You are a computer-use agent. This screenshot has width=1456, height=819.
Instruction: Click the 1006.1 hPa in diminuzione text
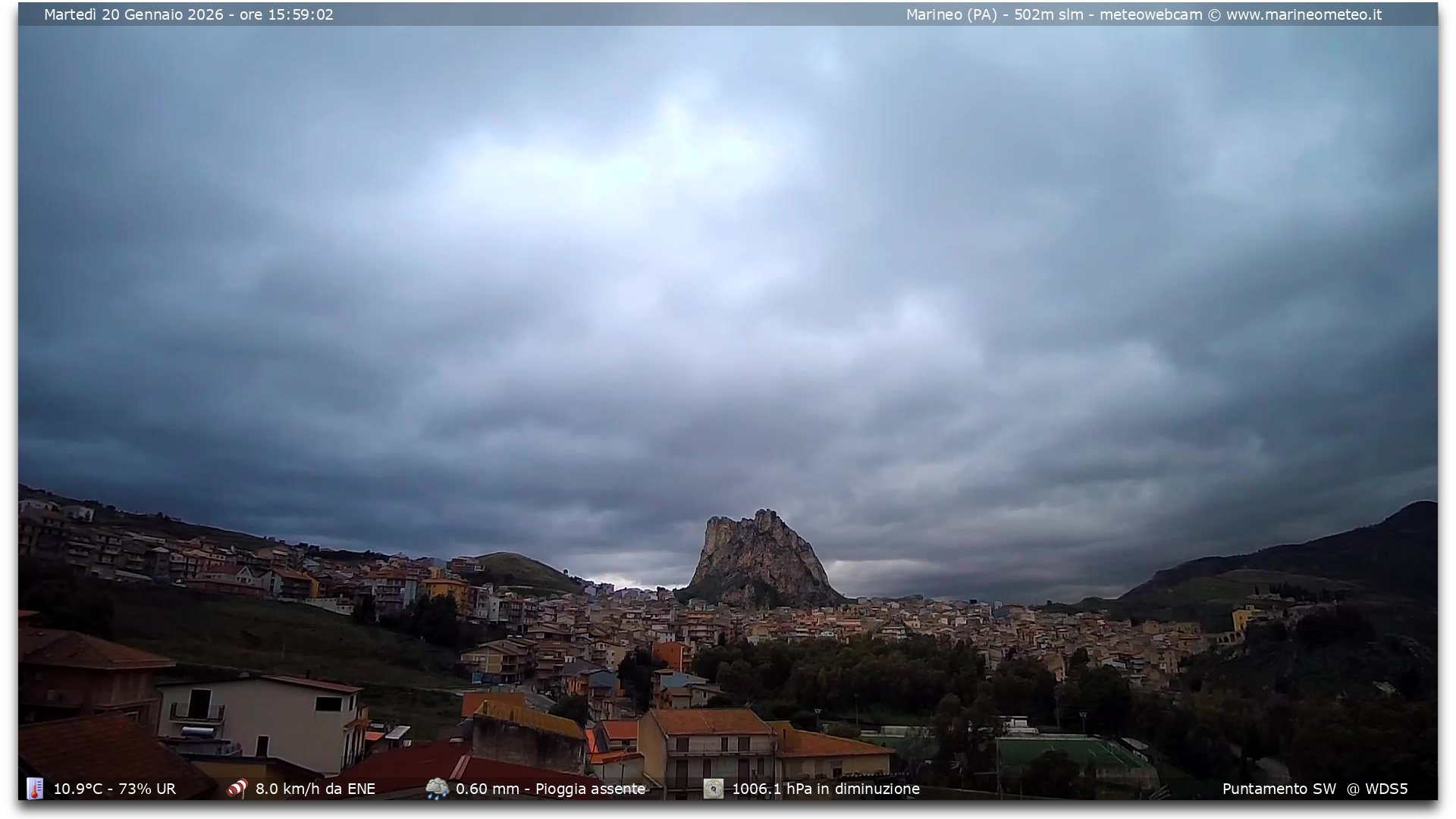point(825,789)
